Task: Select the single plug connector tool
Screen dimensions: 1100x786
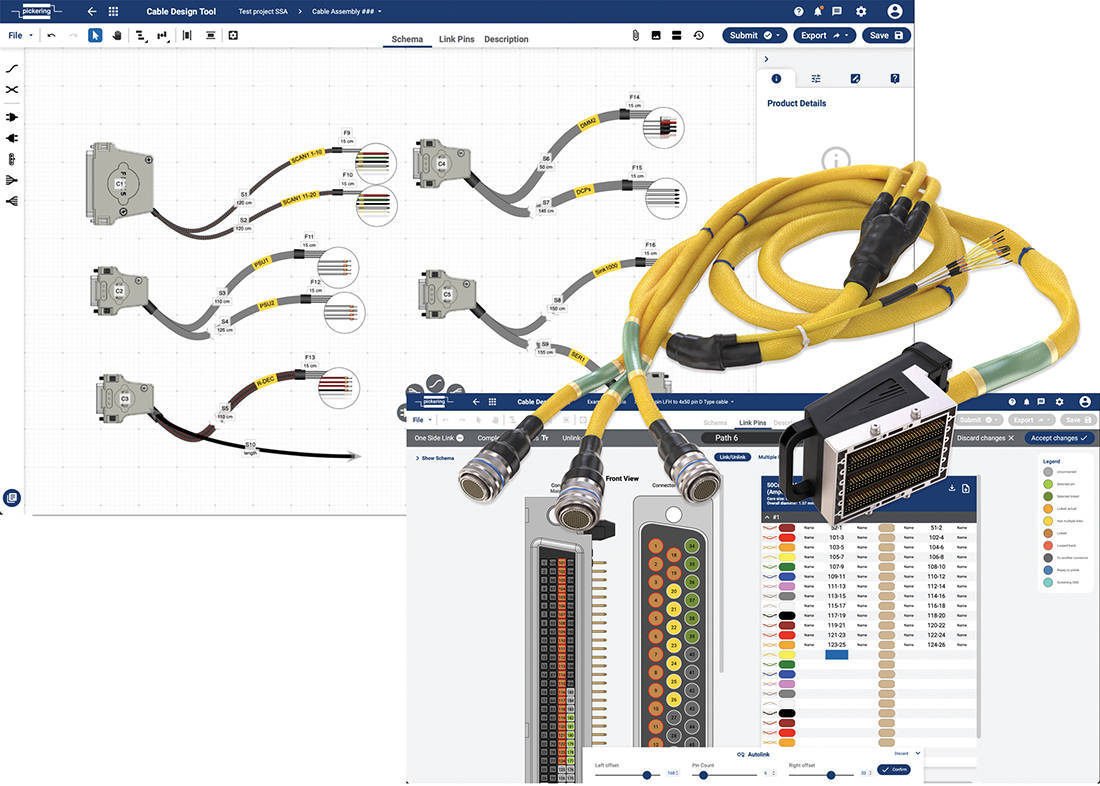Action: pos(11,117)
